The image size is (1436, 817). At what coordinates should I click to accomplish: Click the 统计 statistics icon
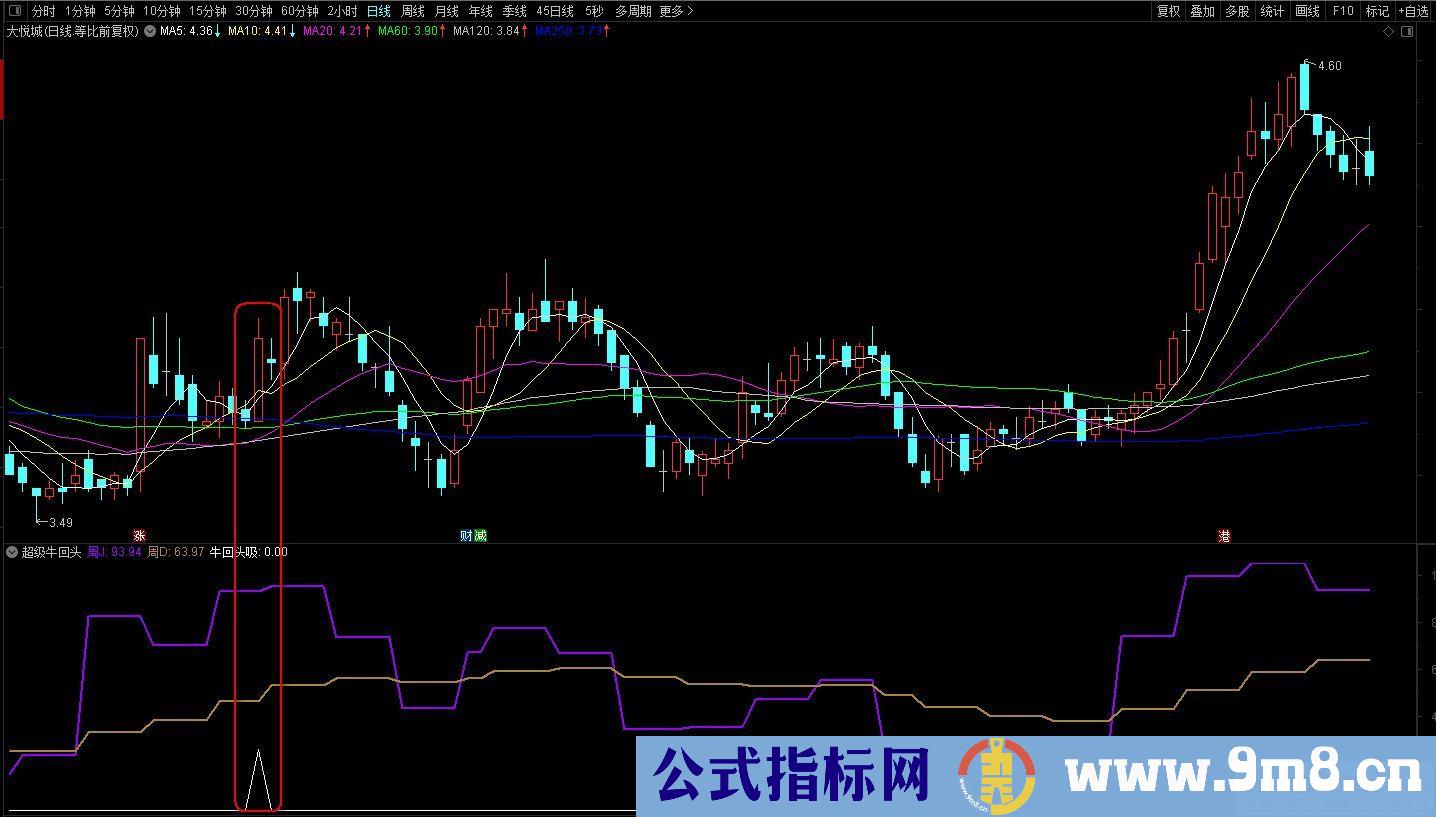coord(1270,11)
